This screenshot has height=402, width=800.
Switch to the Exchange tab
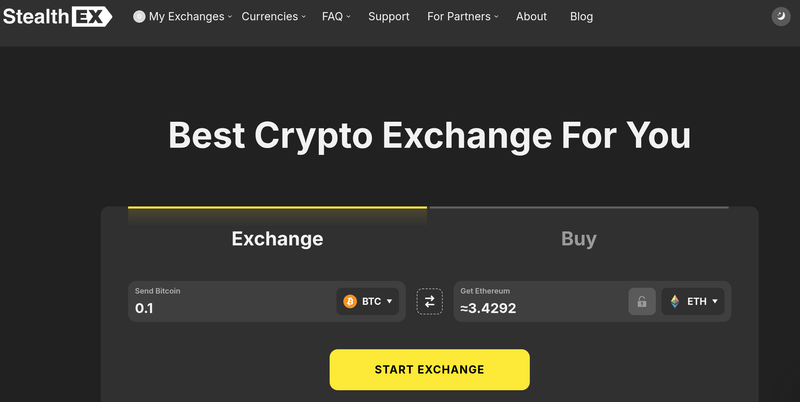[x=277, y=239]
